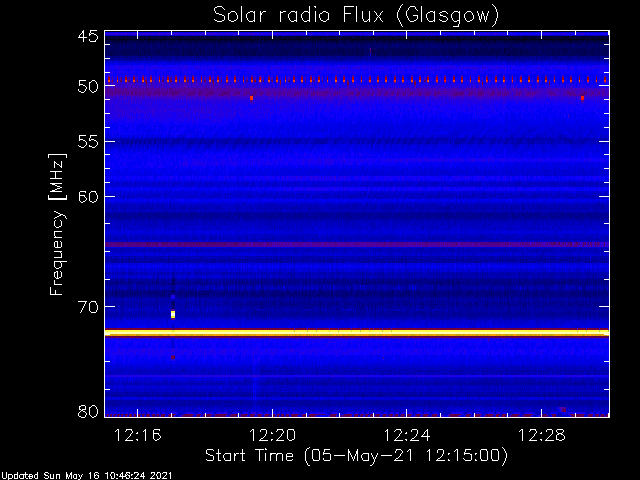Click the 12:16 time axis label
Screen dimensions: 640x480
click(138, 436)
